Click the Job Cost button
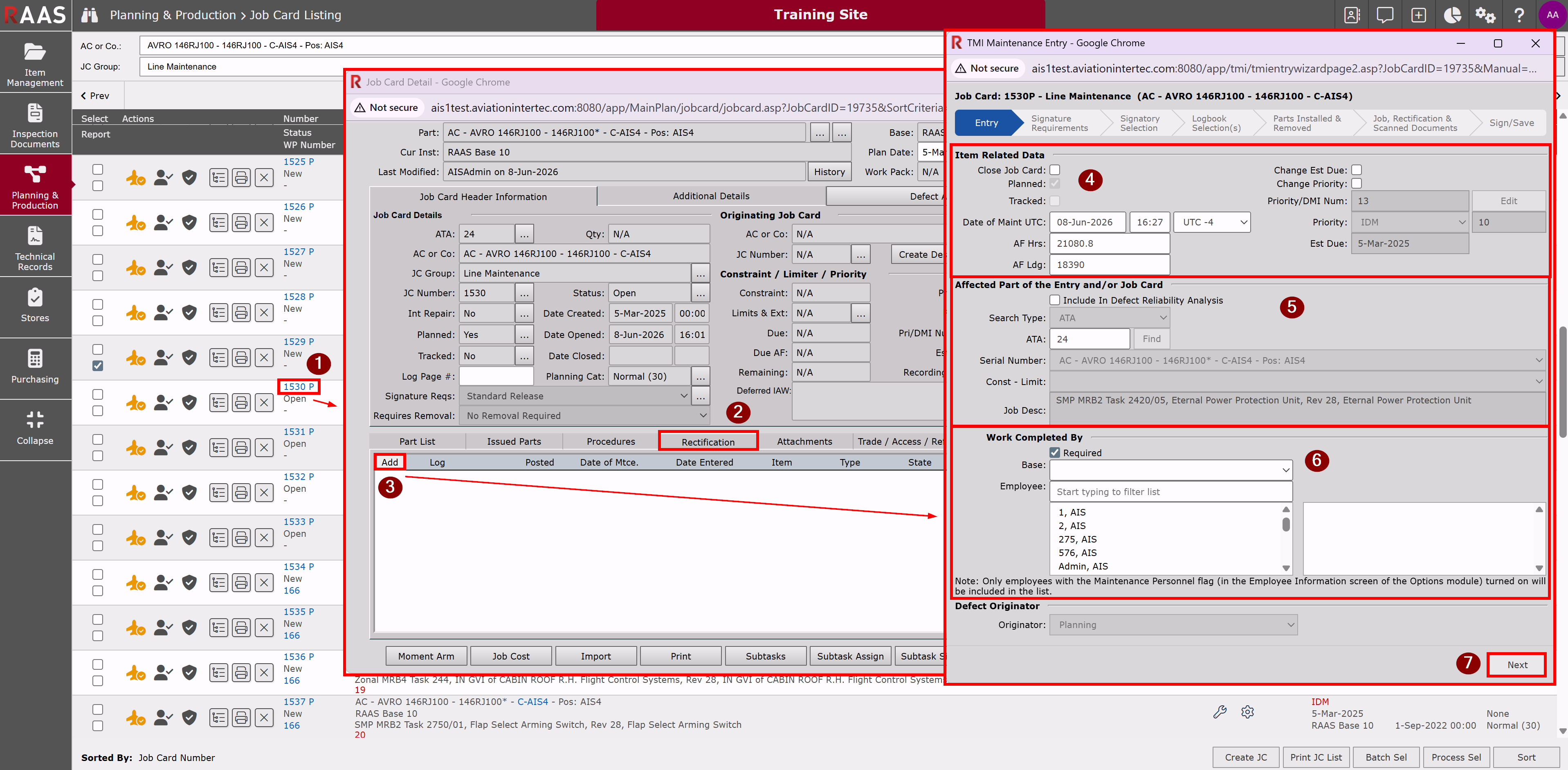Image resolution: width=1568 pixels, height=770 pixels. tap(511, 656)
